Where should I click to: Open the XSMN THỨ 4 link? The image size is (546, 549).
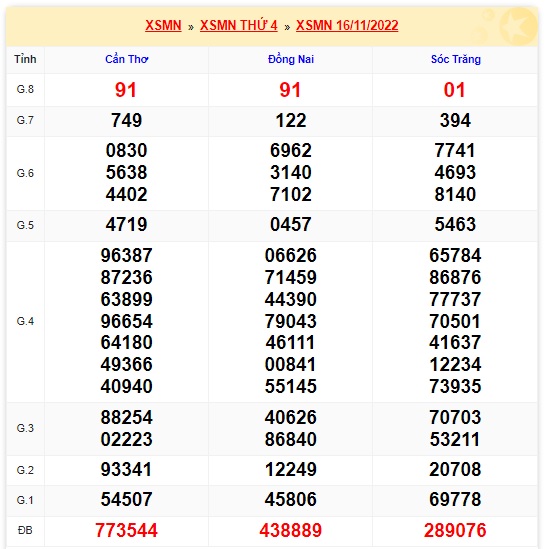point(239,26)
